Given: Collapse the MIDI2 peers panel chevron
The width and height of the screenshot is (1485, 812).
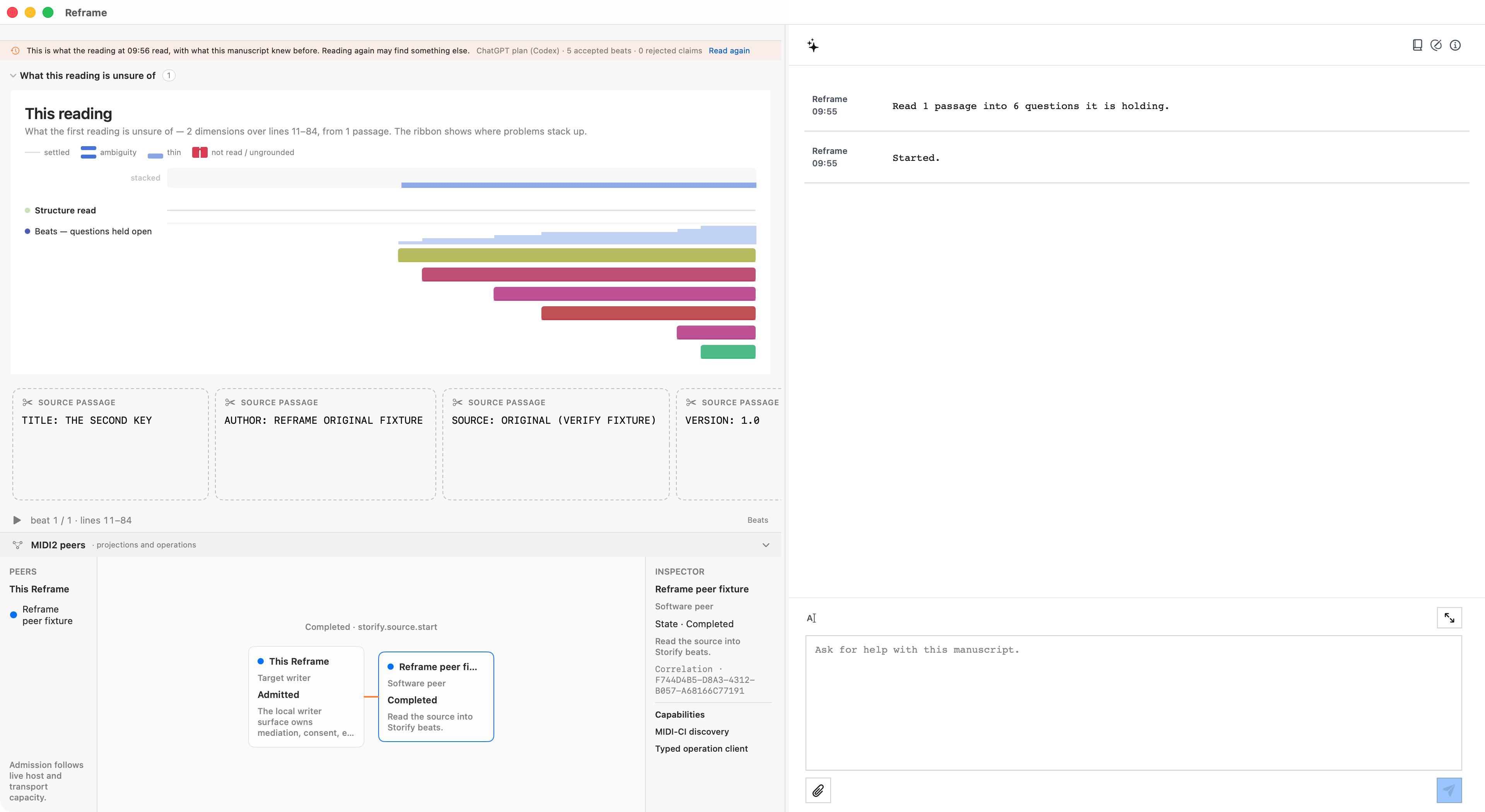Looking at the screenshot, I should (766, 544).
